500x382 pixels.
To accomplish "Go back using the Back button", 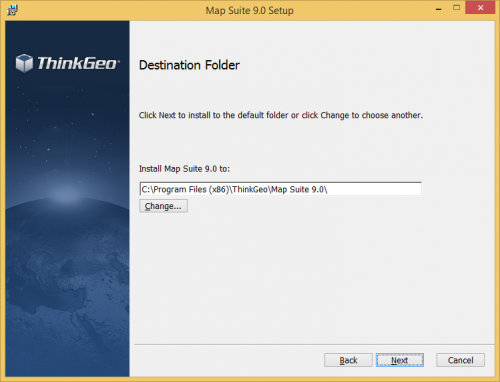I will click(348, 360).
